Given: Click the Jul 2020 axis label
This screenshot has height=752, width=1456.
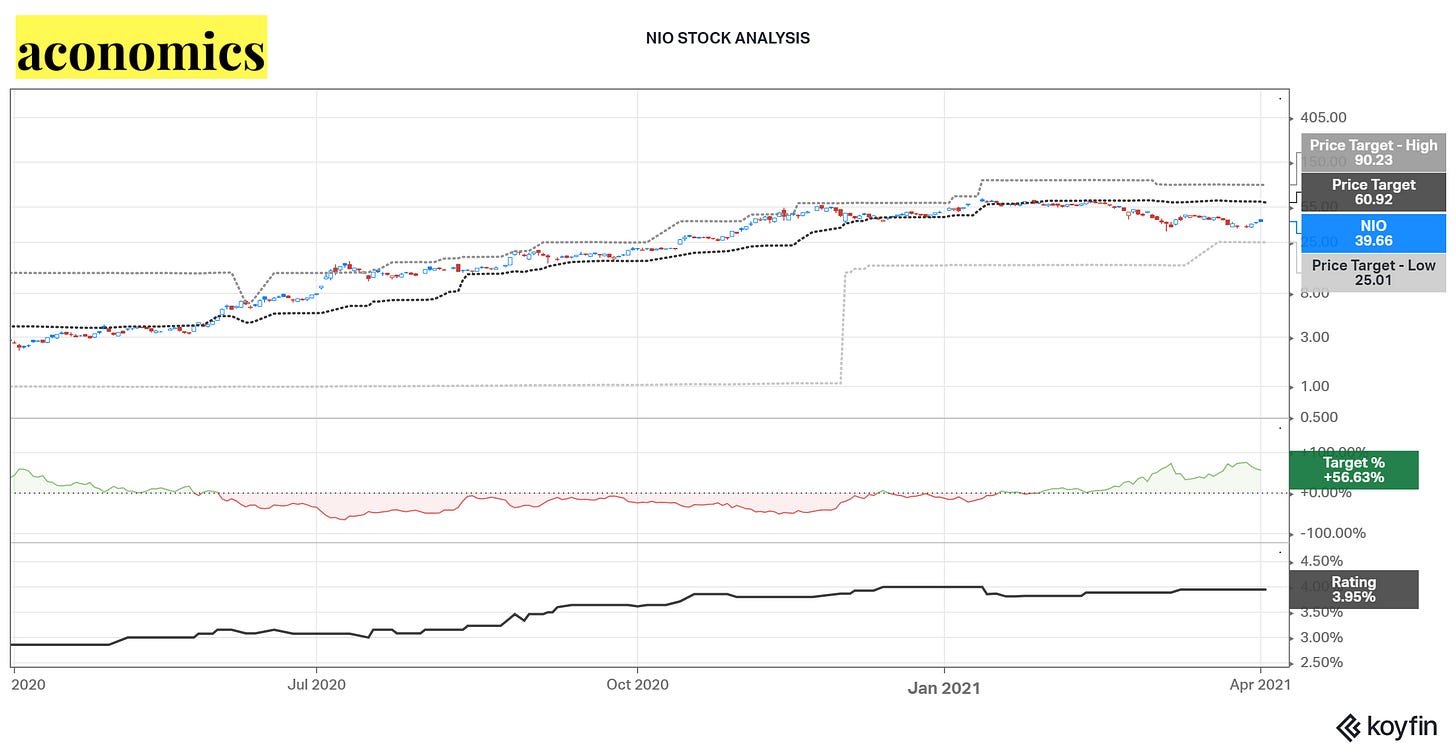Looking at the screenshot, I should (x=316, y=686).
